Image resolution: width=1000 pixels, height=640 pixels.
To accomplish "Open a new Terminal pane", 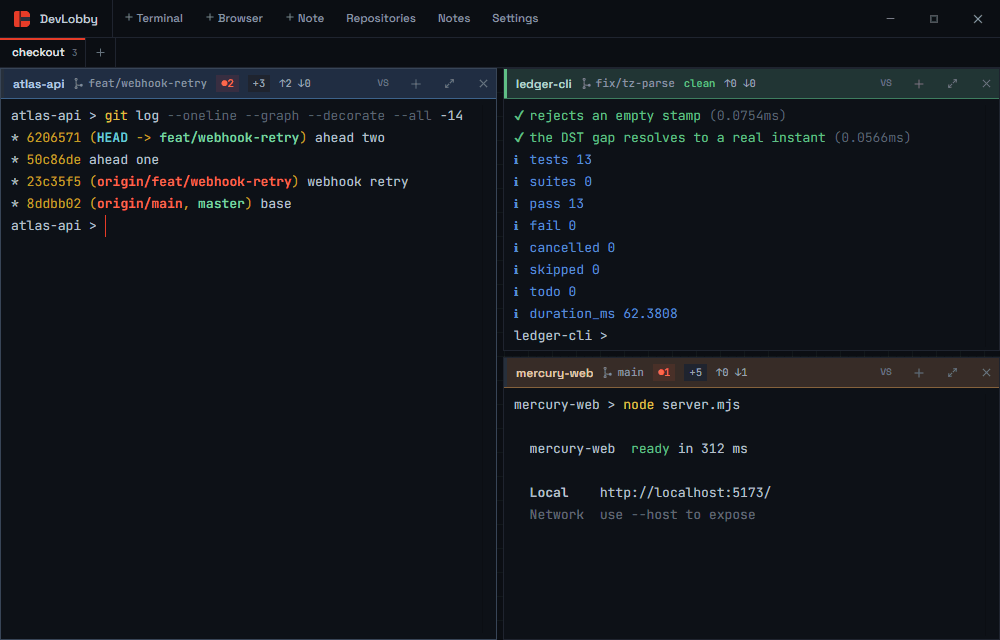I will pyautogui.click(x=154, y=18).
